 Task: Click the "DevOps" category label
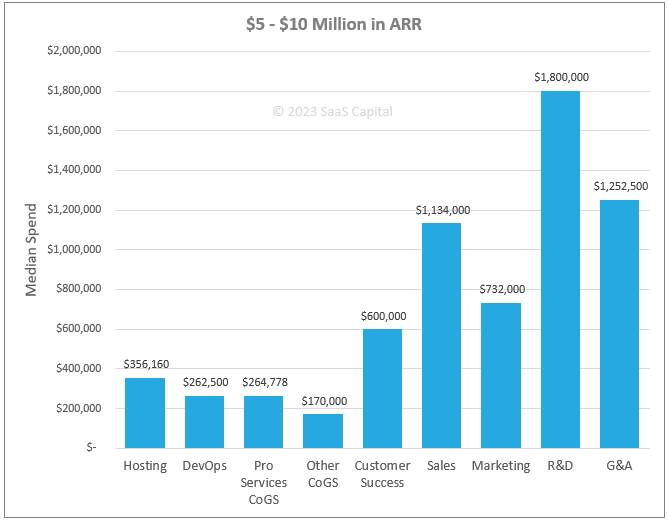point(204,466)
